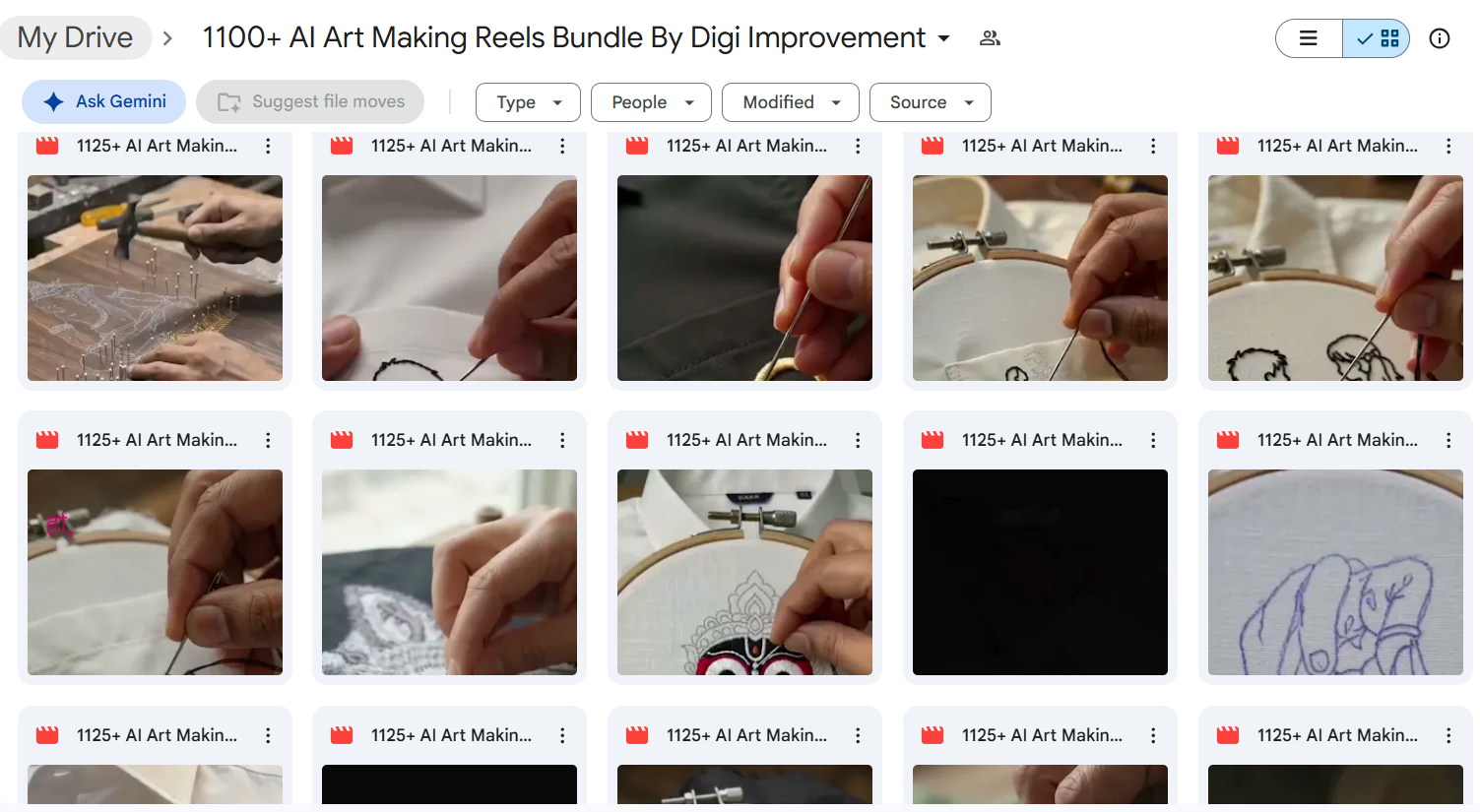The image size is (1480, 812).
Task: Select the grid layout view
Action: click(1377, 38)
